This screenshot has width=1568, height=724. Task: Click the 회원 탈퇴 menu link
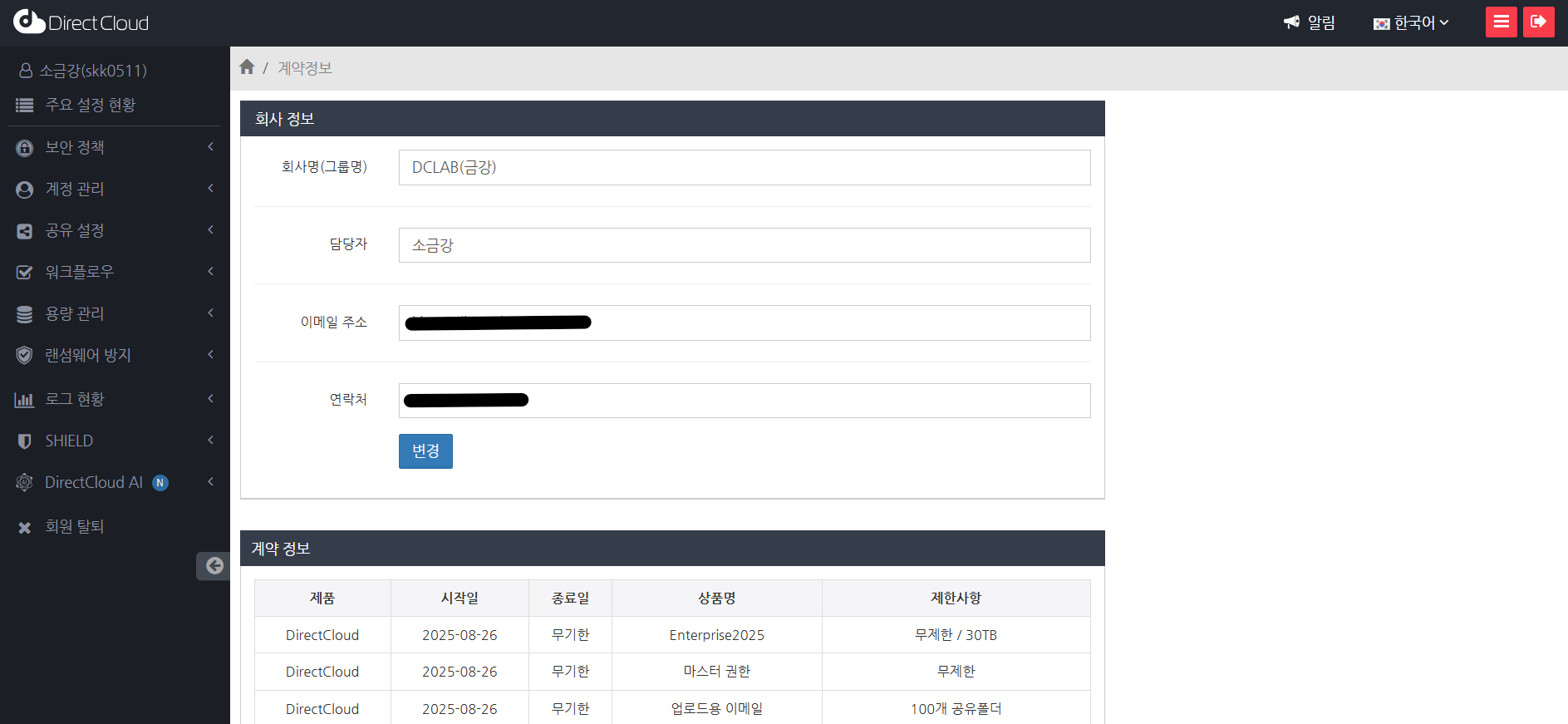75,527
